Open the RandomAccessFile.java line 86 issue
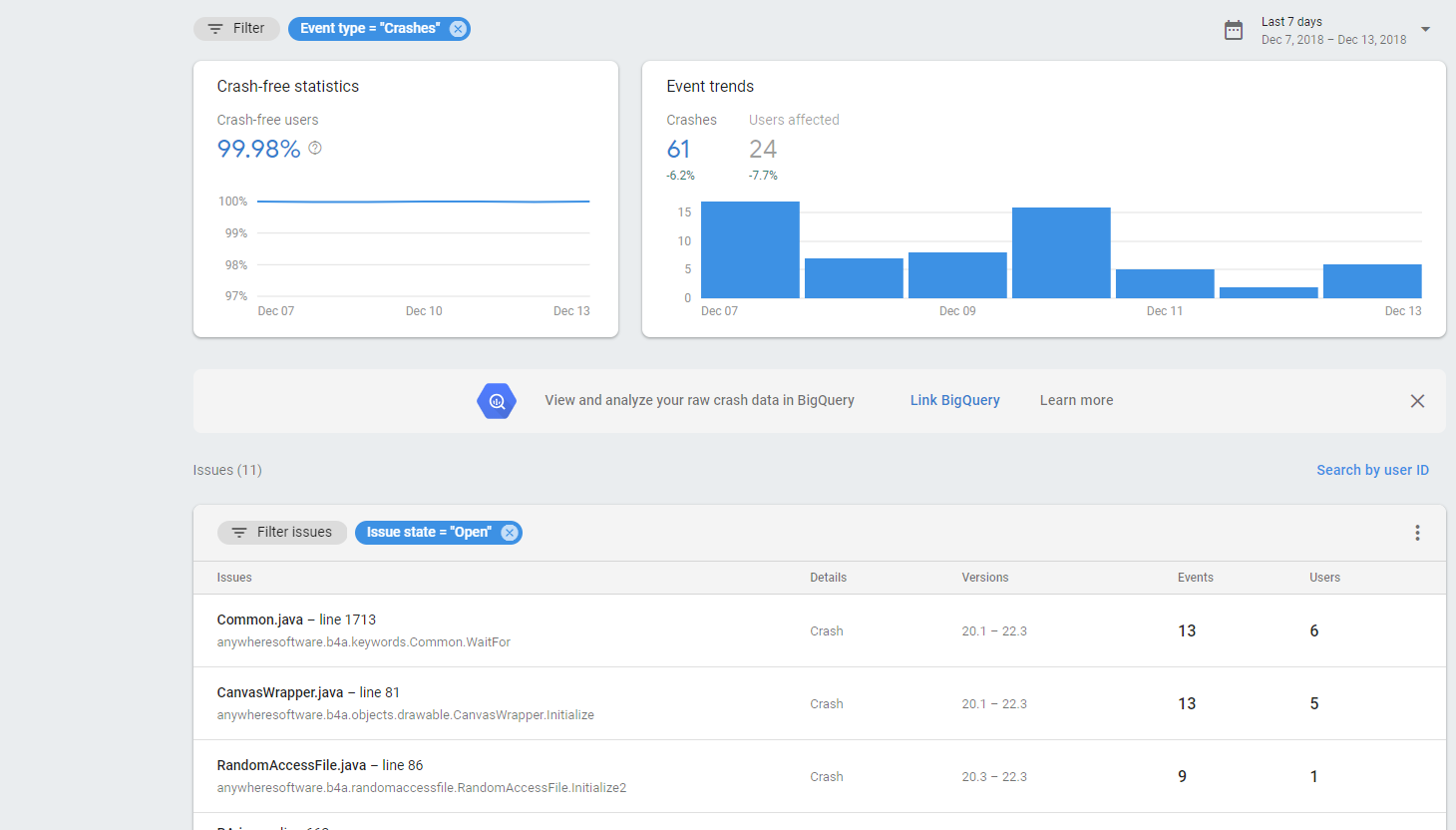1456x830 pixels. pos(319,765)
